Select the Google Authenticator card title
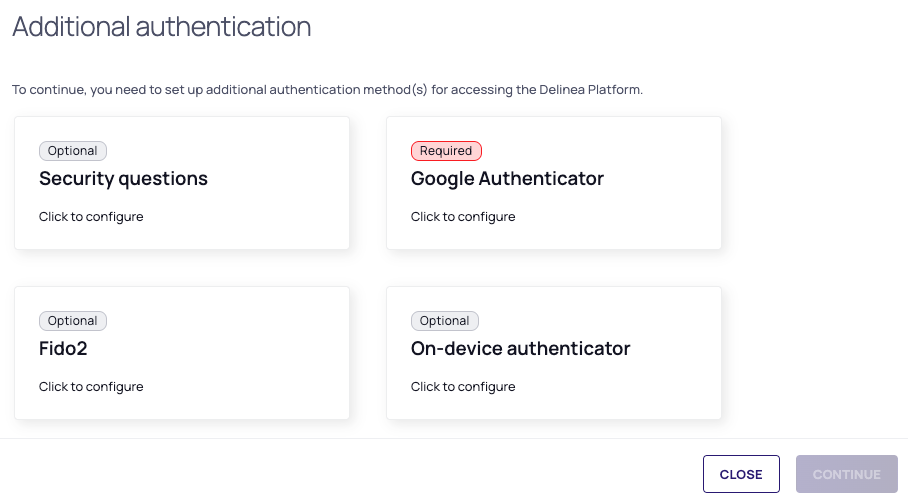 [507, 179]
